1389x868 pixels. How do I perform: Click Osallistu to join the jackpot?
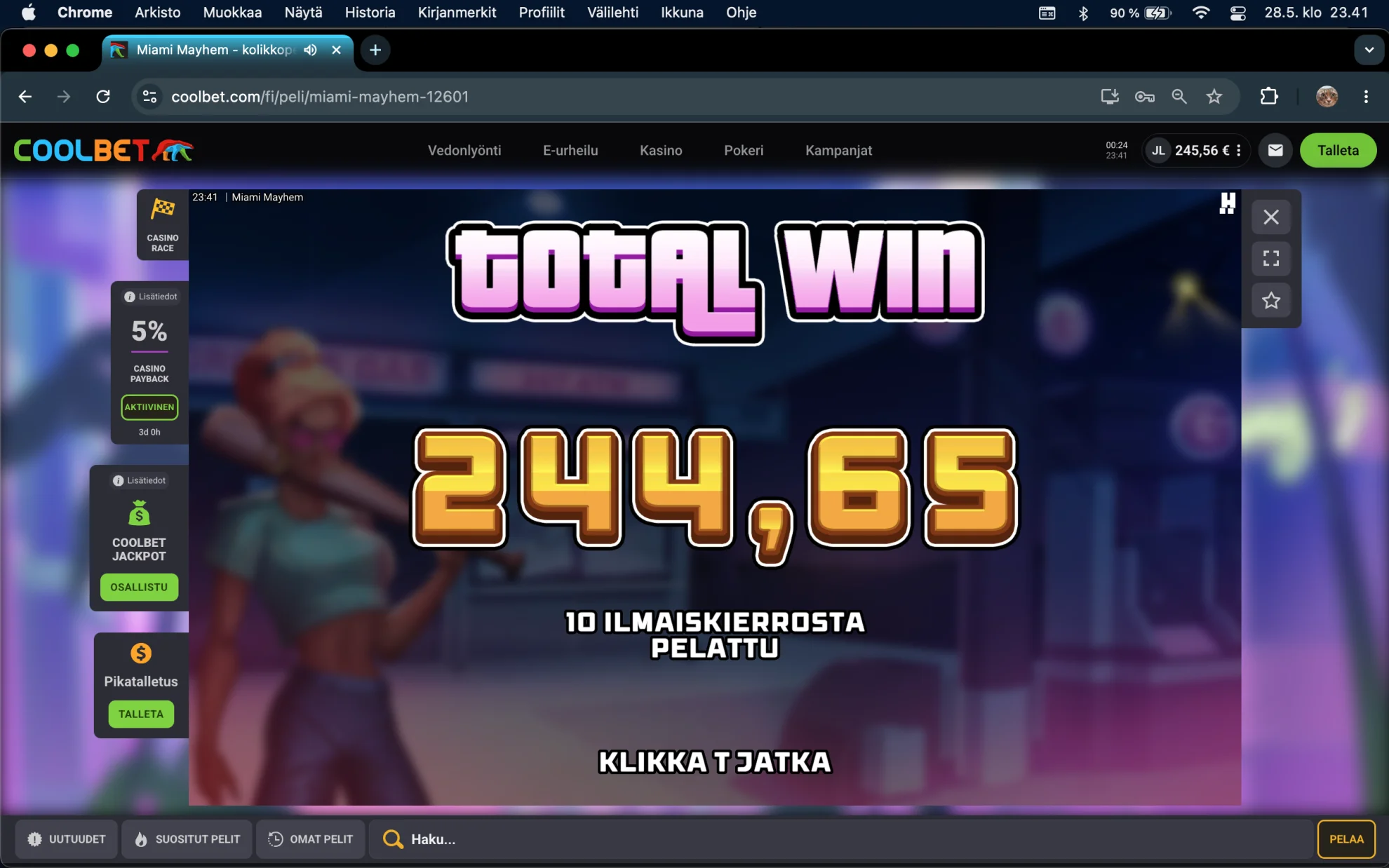point(139,588)
